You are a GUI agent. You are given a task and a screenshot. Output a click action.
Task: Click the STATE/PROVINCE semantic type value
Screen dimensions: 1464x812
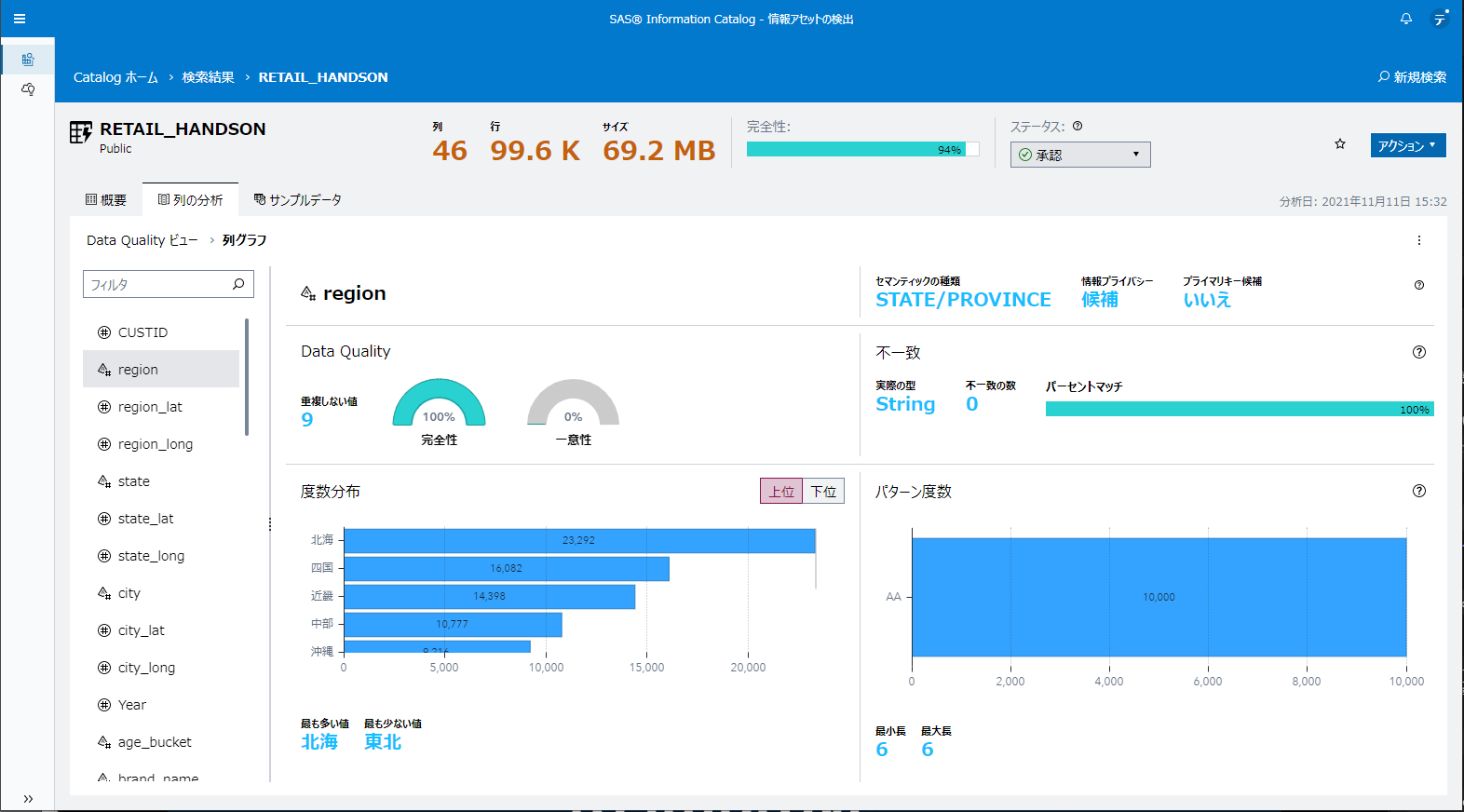click(x=963, y=300)
